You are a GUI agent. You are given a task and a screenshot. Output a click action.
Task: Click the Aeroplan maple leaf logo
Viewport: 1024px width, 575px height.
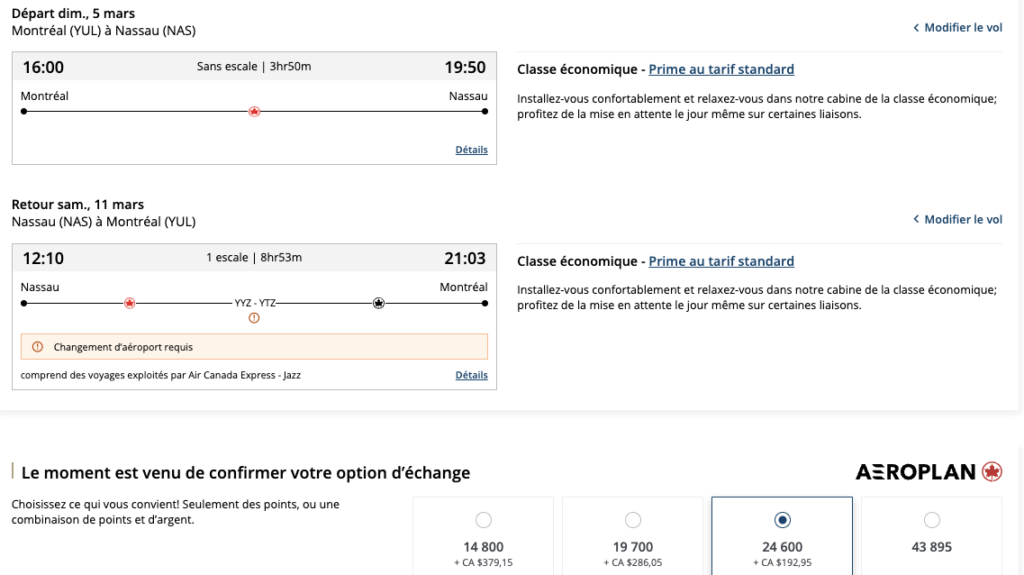coord(992,472)
